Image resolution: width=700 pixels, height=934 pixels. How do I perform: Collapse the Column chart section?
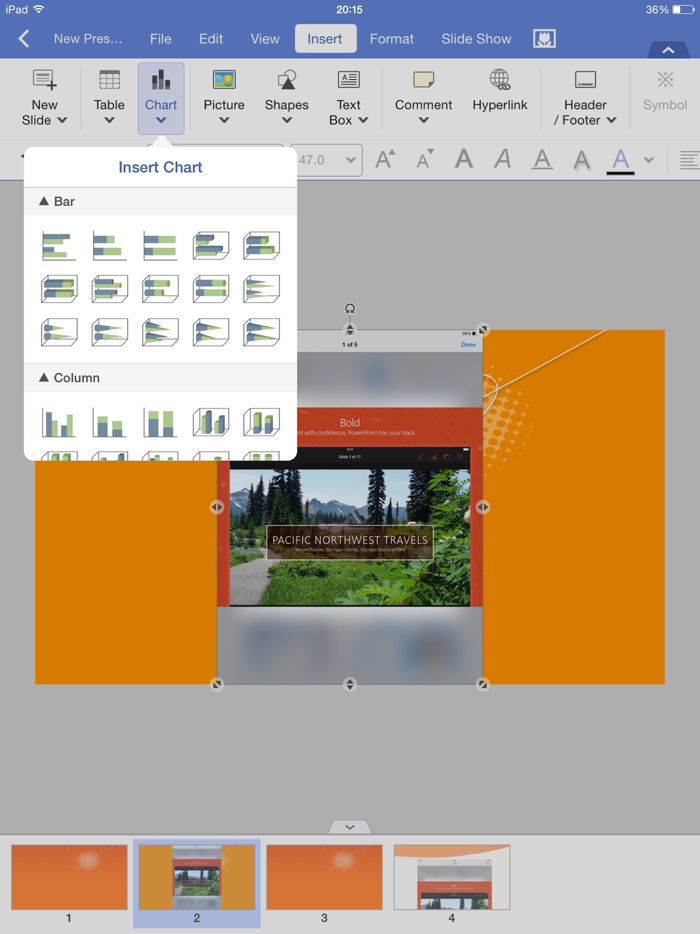pyautogui.click(x=69, y=378)
